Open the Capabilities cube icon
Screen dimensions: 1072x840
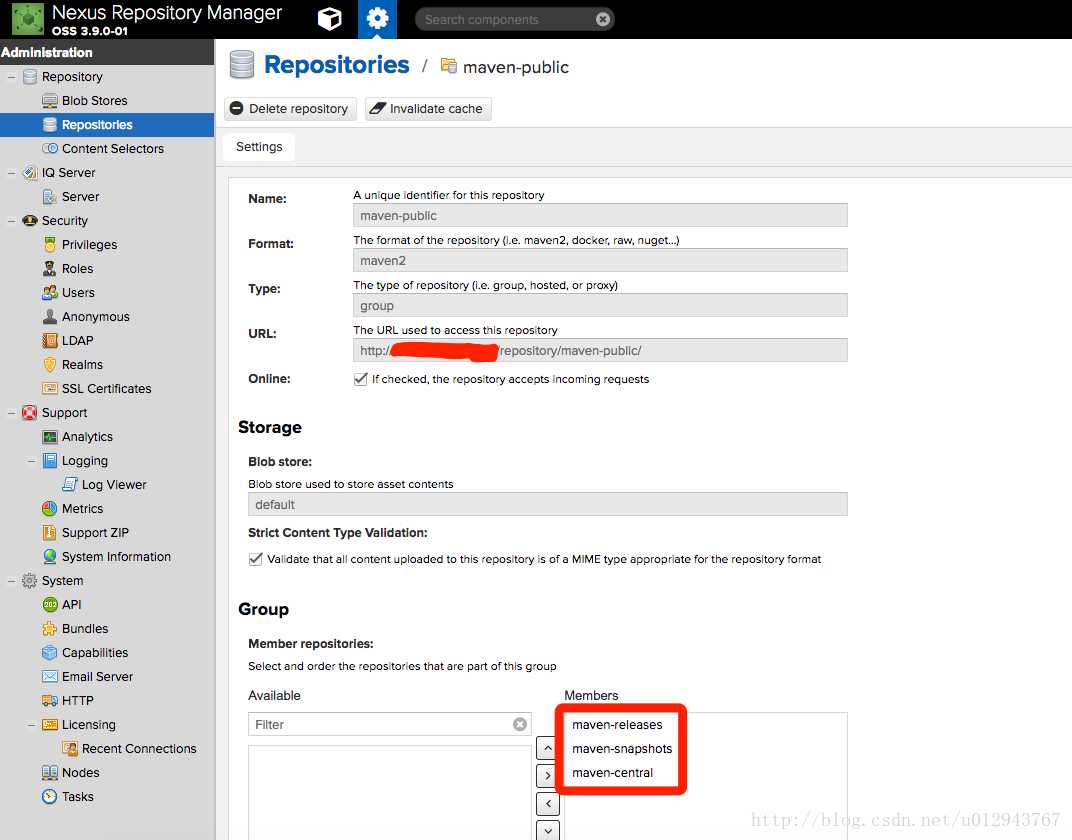(x=49, y=653)
